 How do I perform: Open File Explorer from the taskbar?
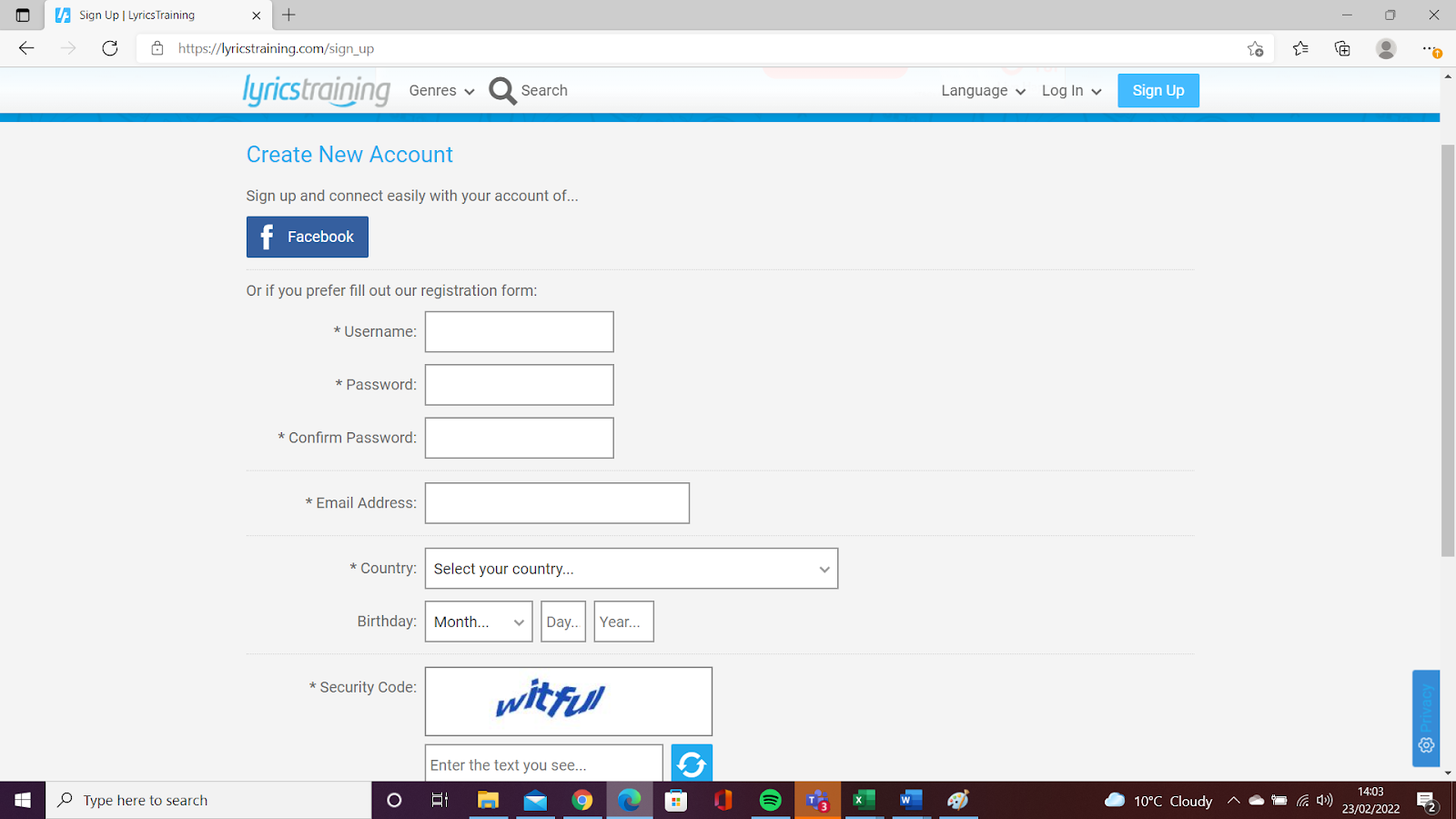pos(489,800)
